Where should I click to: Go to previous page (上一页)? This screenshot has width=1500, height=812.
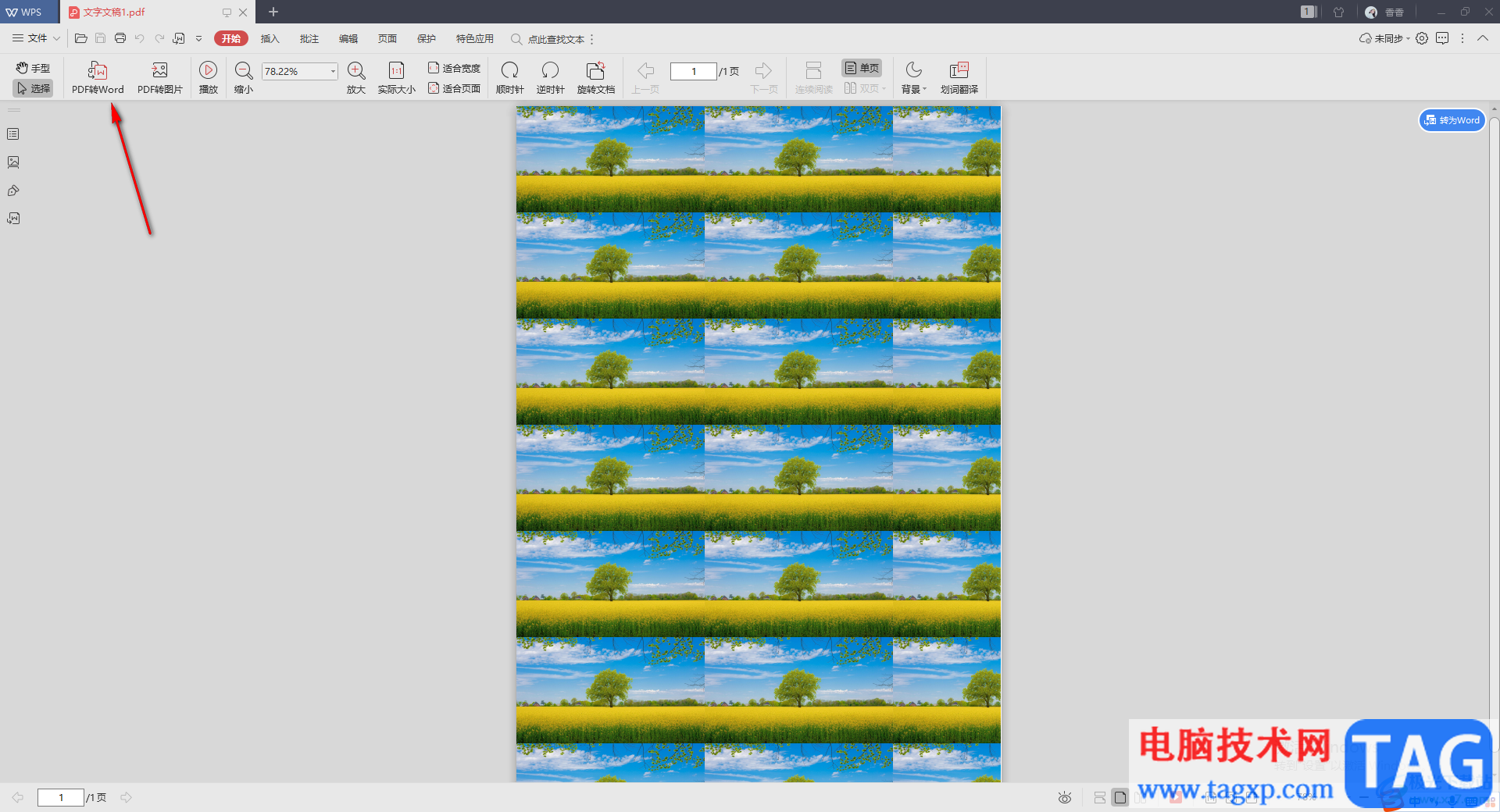[646, 78]
